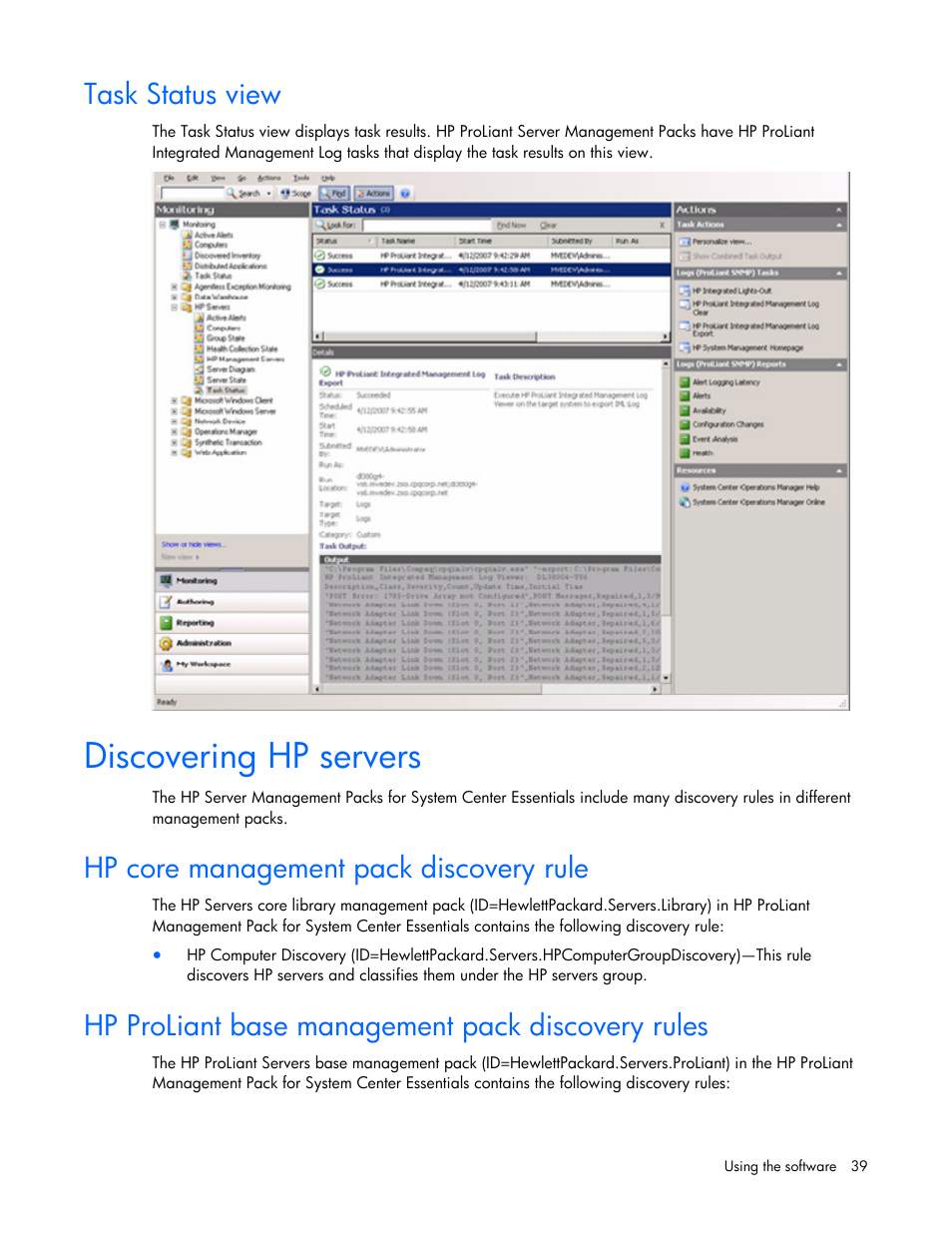Open the Availability report icon
The height and width of the screenshot is (1233, 952).
686,410
